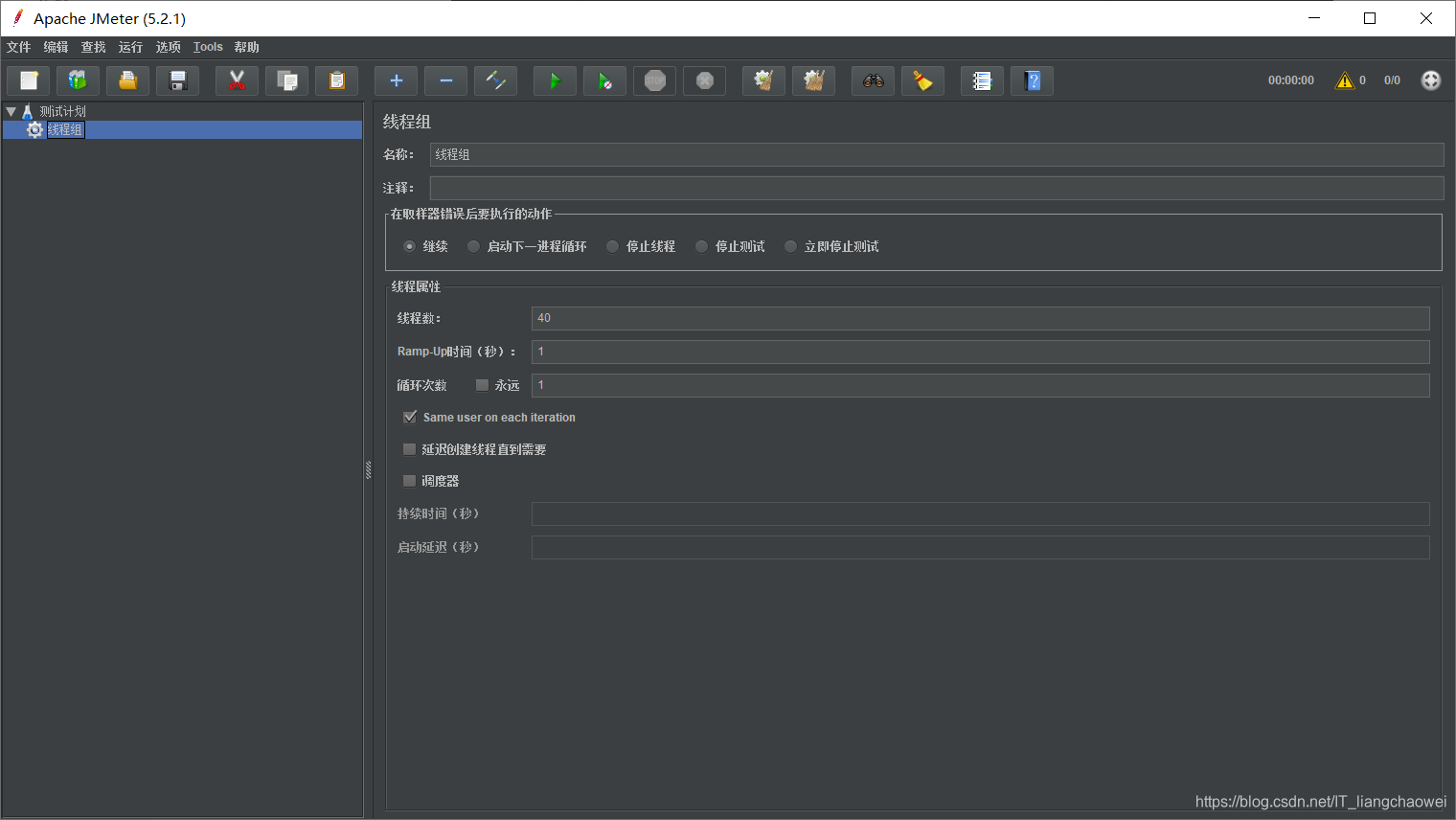The height and width of the screenshot is (820, 1456).
Task: Click the 线程数 field showing 40
Action: click(x=981, y=318)
